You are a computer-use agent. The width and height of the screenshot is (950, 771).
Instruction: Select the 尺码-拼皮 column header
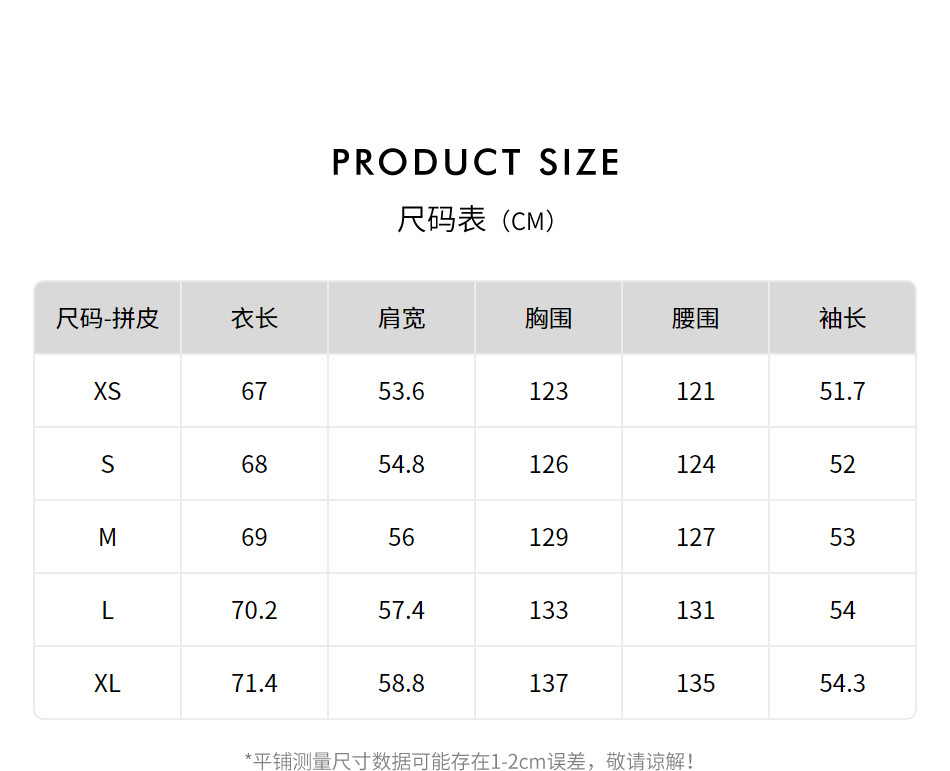coord(108,319)
